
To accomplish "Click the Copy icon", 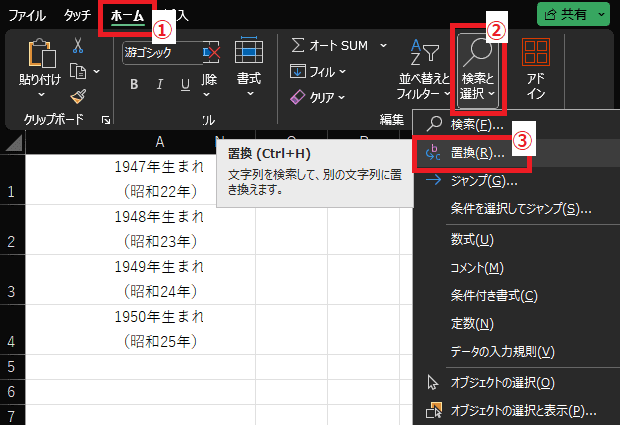I will [x=78, y=71].
